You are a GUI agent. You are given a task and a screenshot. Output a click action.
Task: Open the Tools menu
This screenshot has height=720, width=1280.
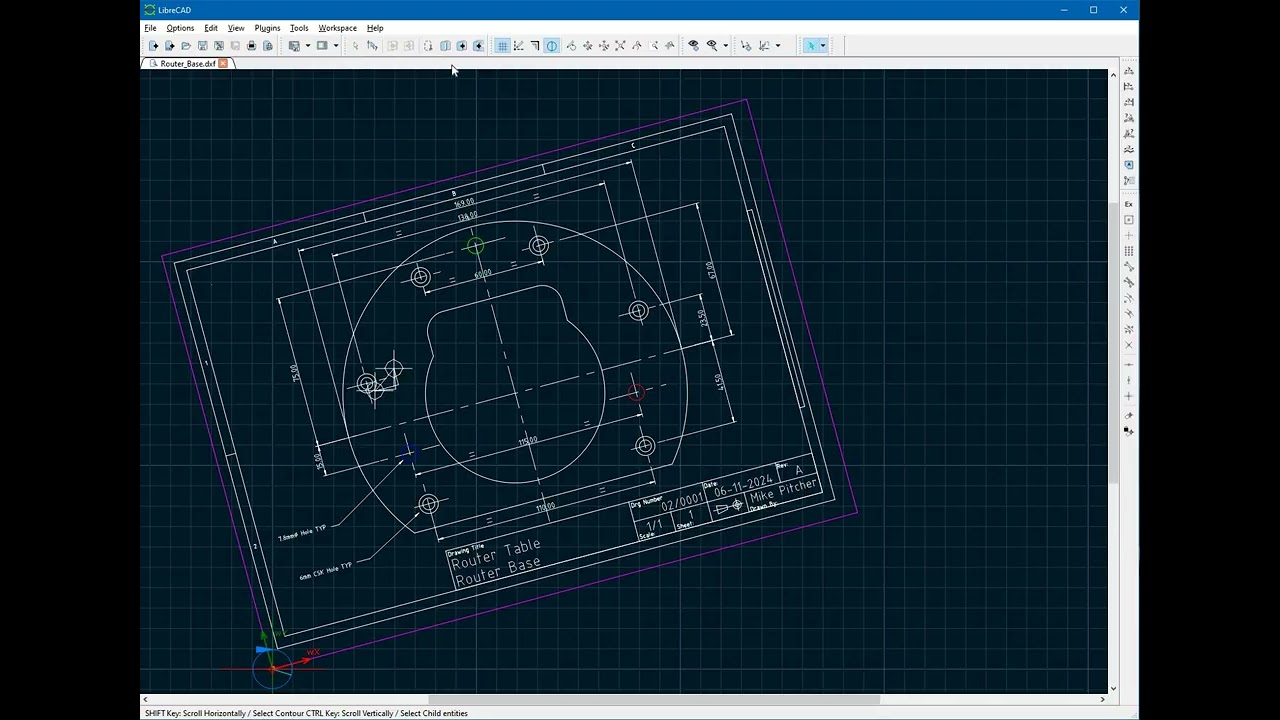tap(299, 28)
